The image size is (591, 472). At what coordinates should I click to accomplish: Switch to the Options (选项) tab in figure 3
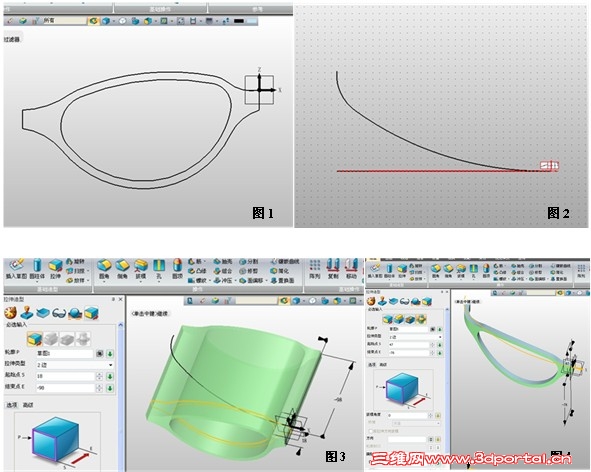click(x=12, y=405)
